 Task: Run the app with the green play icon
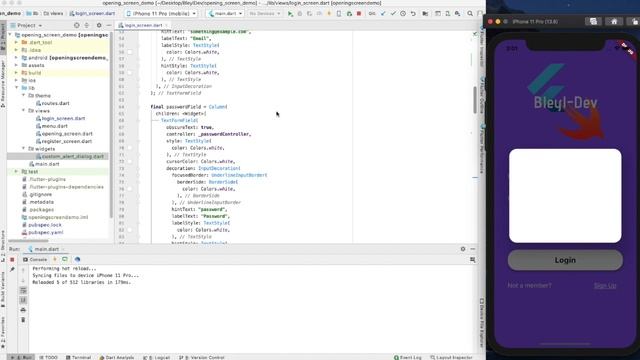pos(290,13)
